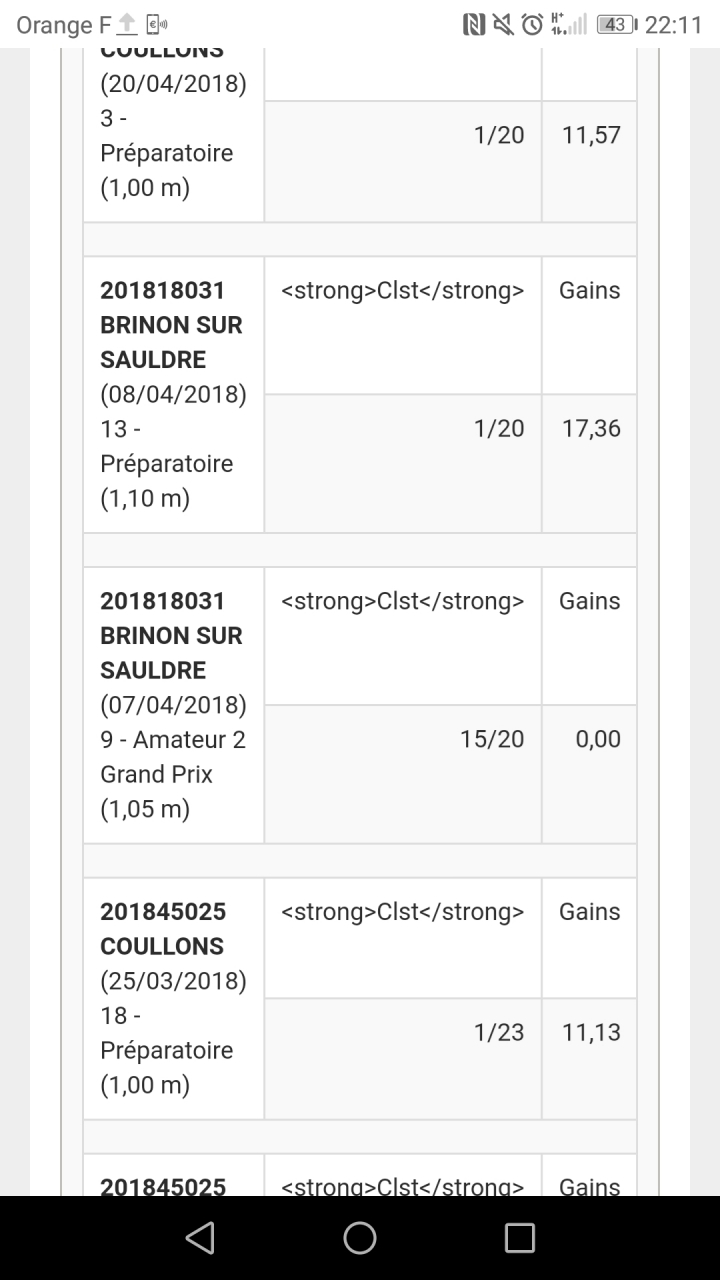Image resolution: width=720 pixels, height=1280 pixels.
Task: Tap the 11,57 gains value
Action: click(591, 135)
